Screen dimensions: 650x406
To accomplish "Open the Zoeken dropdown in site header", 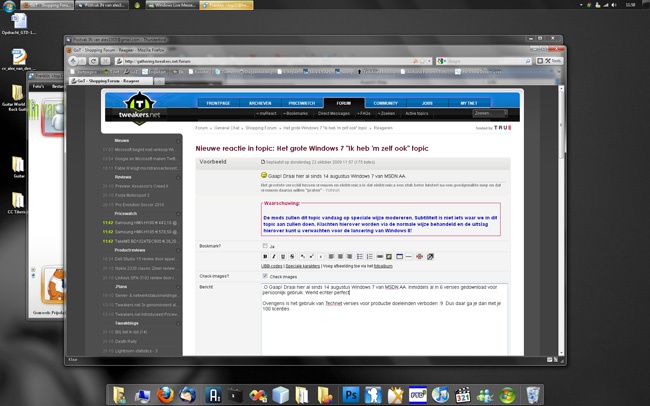I will 504,113.
